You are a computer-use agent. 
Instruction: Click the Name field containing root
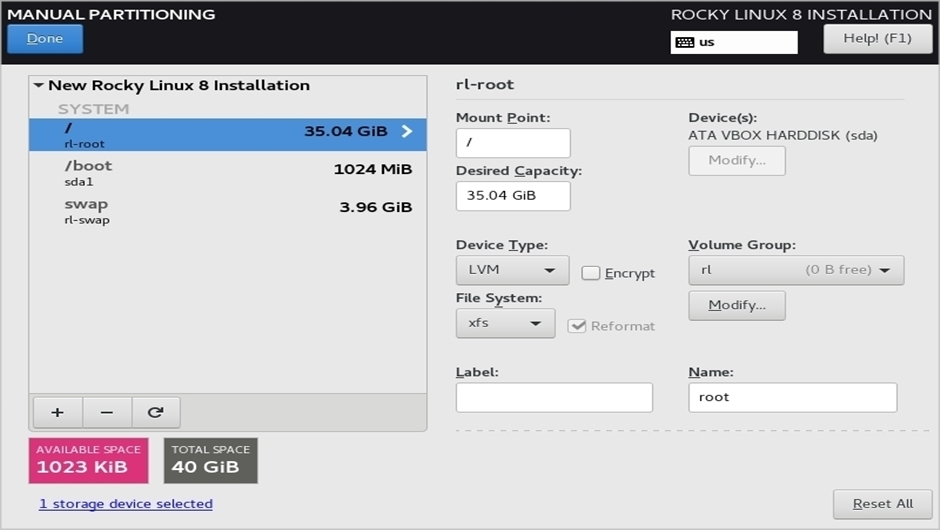[793, 398]
